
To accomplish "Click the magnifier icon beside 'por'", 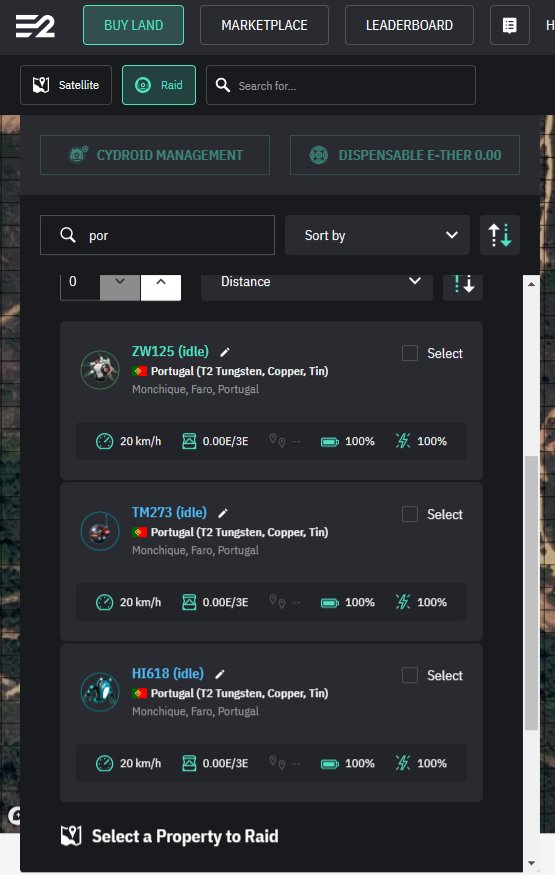I will click(x=67, y=235).
